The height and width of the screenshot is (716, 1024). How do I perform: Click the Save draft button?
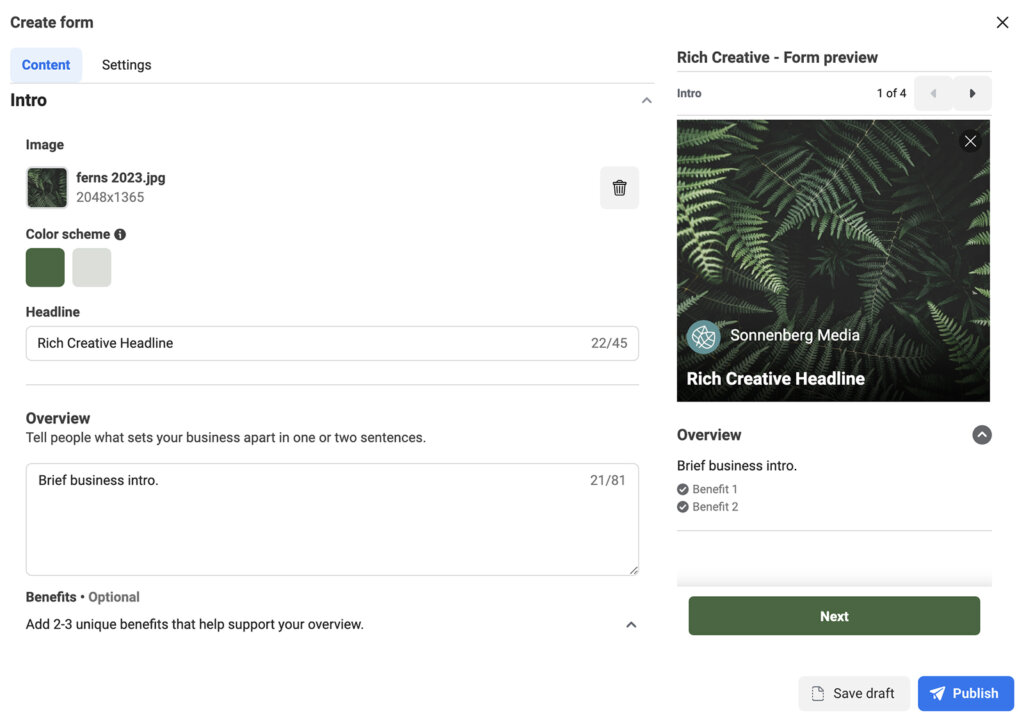853,693
